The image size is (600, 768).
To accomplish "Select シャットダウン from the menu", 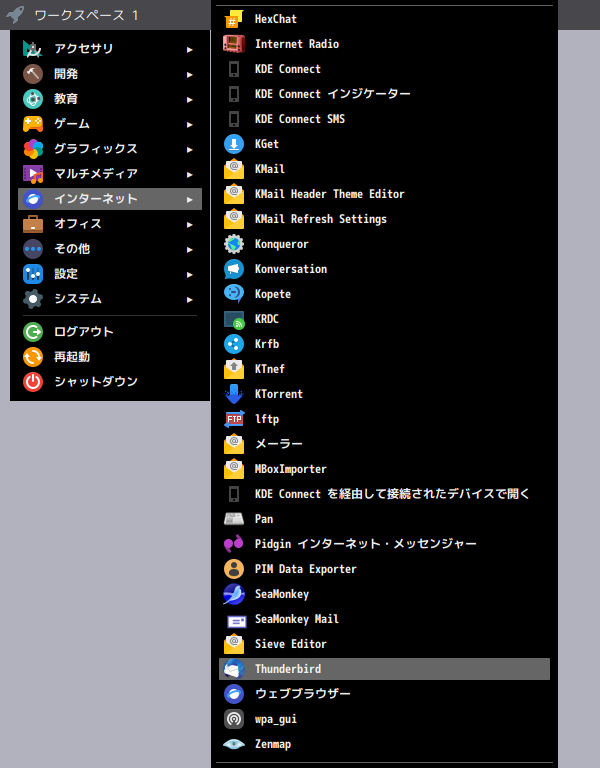I will 110,382.
